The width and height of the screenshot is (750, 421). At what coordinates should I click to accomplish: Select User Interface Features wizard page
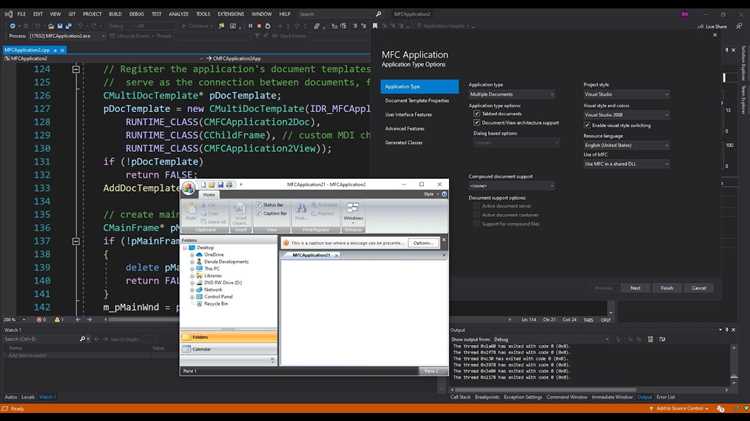pos(408,115)
